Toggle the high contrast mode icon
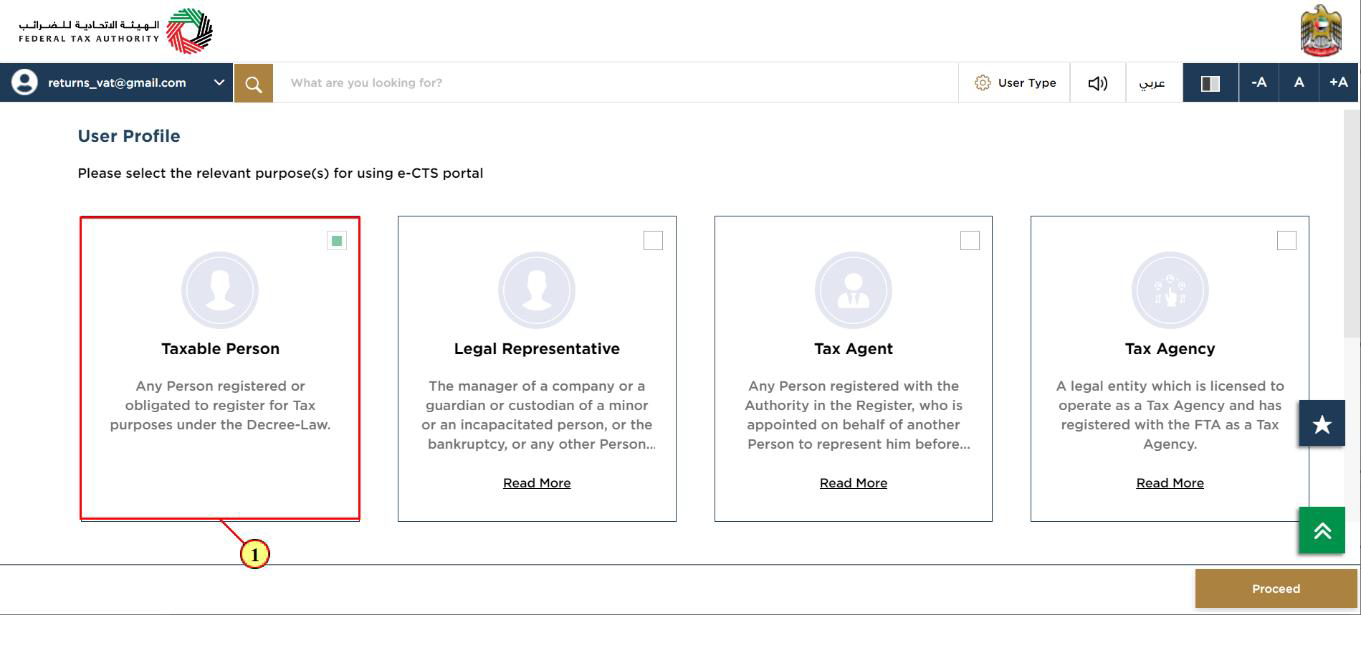The width and height of the screenshot is (1361, 648). [x=1210, y=83]
